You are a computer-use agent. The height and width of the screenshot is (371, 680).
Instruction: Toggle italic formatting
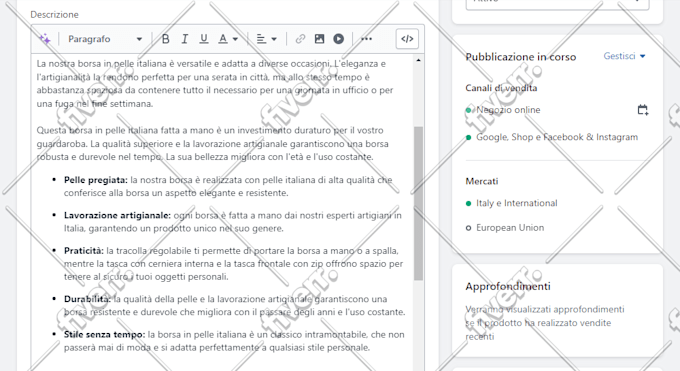[x=184, y=39]
